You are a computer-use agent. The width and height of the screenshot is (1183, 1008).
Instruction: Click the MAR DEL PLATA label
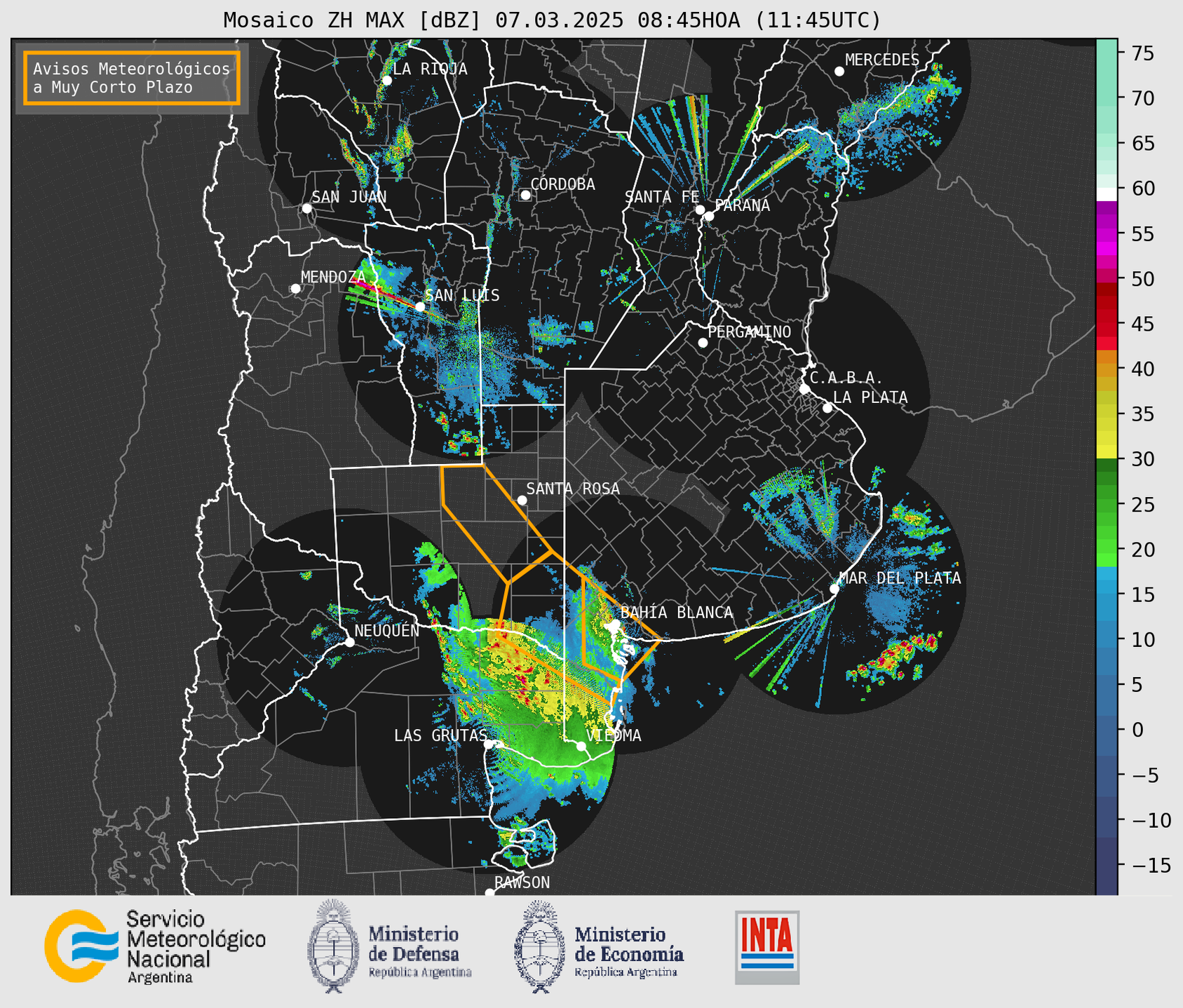(x=900, y=578)
